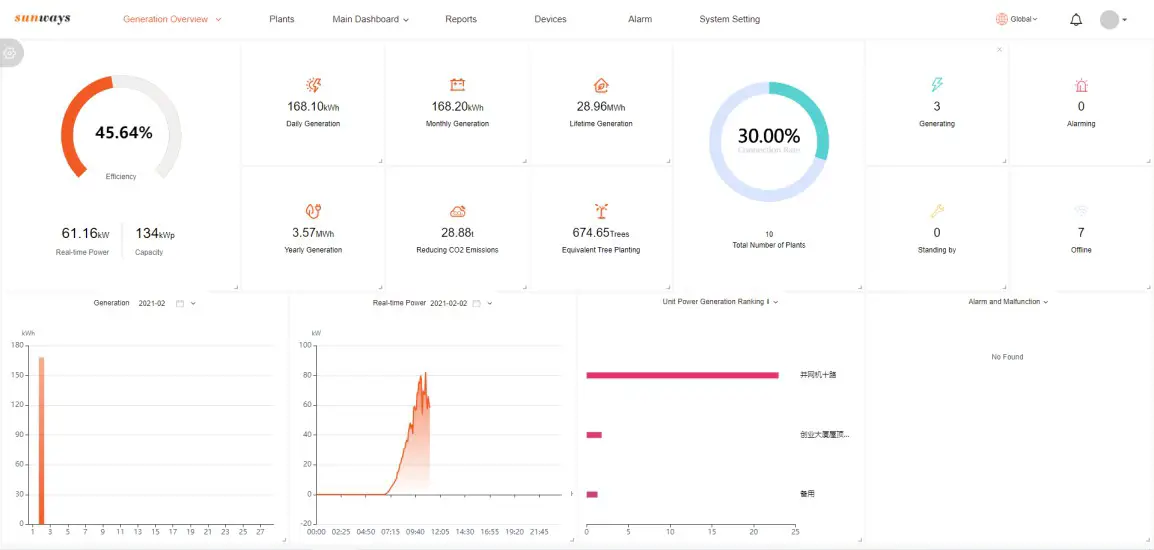Select the Real-time Power date 2021-02-02

[448, 303]
